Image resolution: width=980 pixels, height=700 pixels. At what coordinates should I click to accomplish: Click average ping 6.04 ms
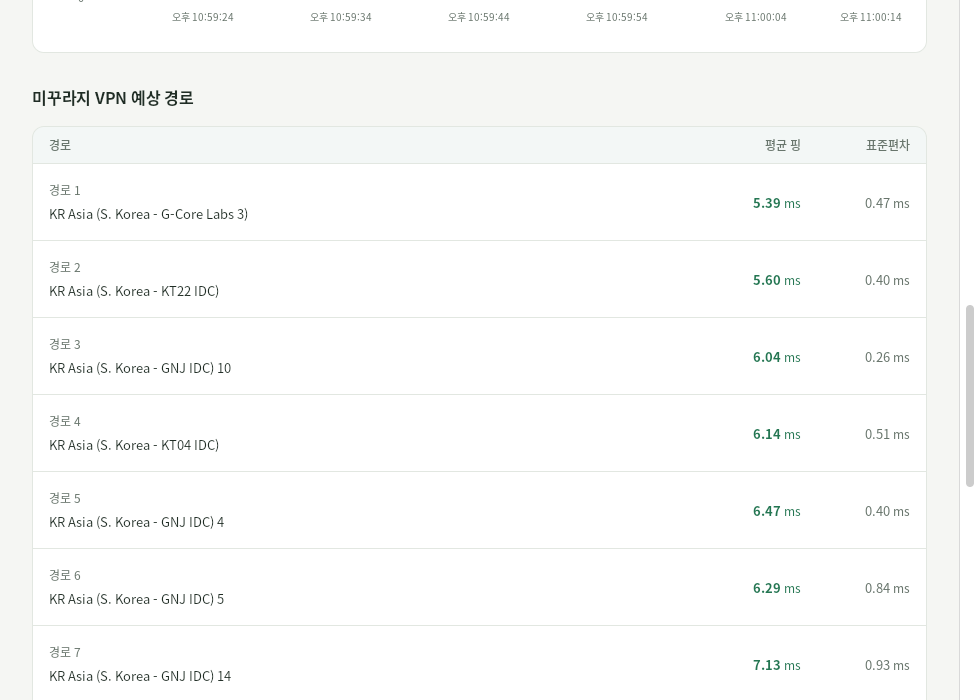point(776,357)
